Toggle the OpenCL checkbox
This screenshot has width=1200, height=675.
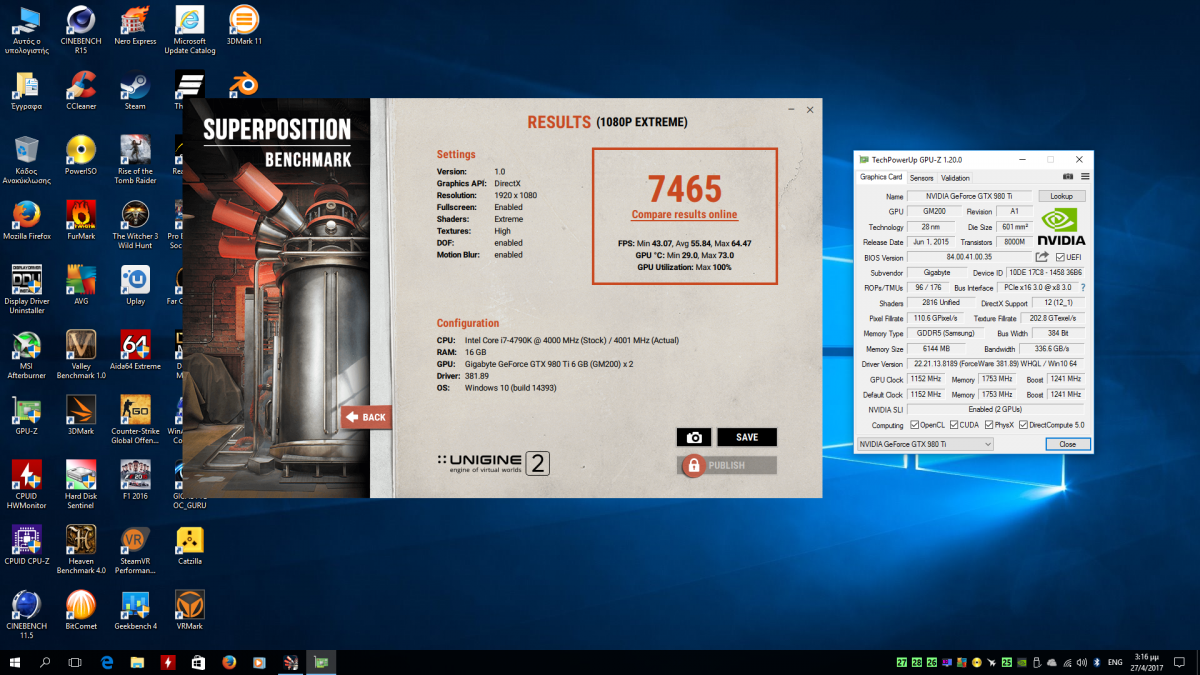click(915, 425)
